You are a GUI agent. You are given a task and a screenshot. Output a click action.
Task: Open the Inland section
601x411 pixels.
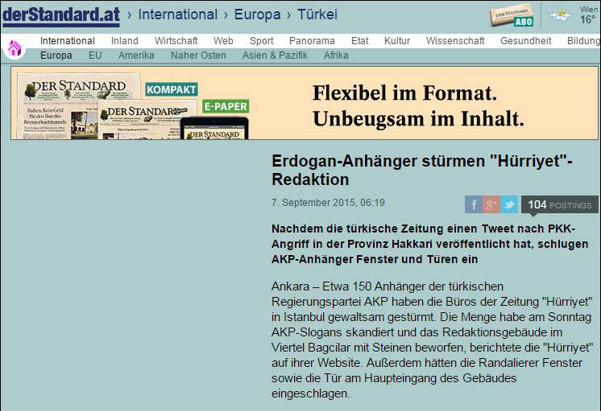pos(125,41)
